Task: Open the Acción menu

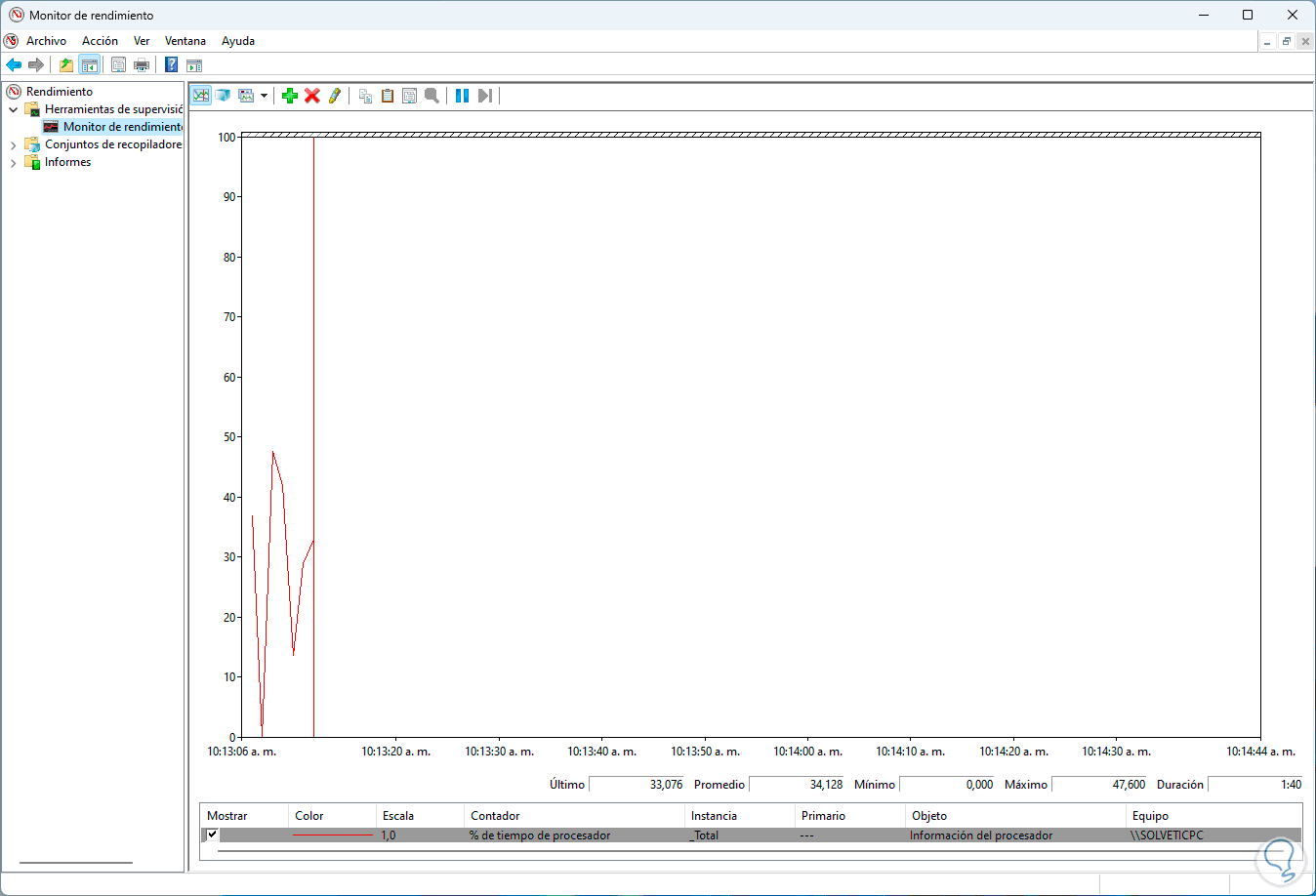Action: pos(100,41)
